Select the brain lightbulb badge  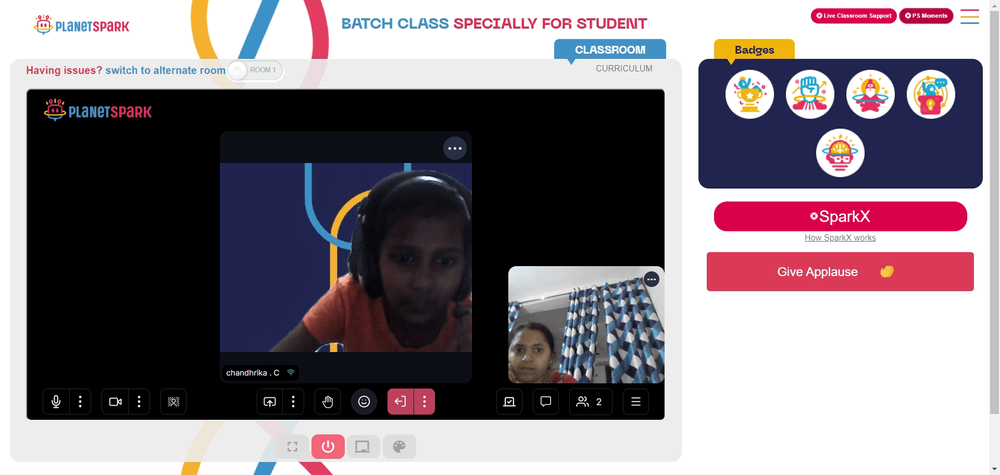pos(840,153)
